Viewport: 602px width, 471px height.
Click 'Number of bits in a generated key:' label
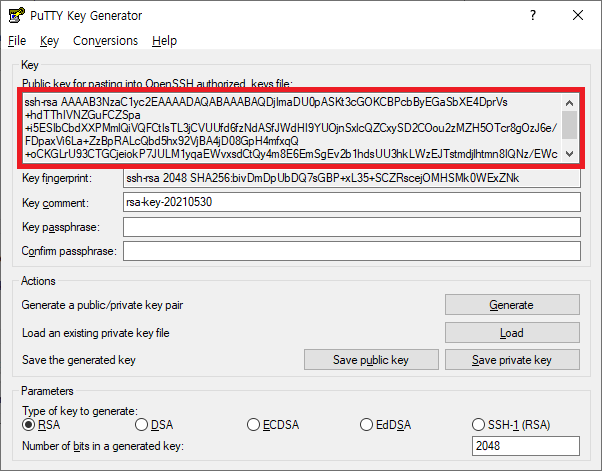coord(103,446)
